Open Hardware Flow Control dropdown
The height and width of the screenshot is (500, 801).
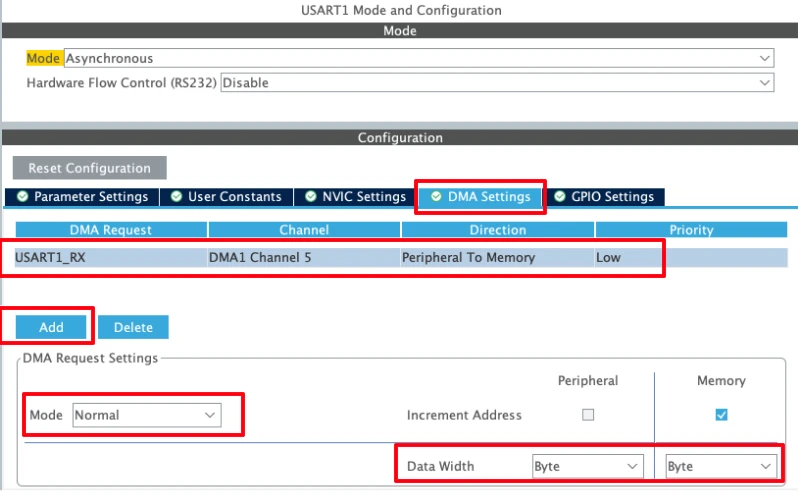click(497, 83)
